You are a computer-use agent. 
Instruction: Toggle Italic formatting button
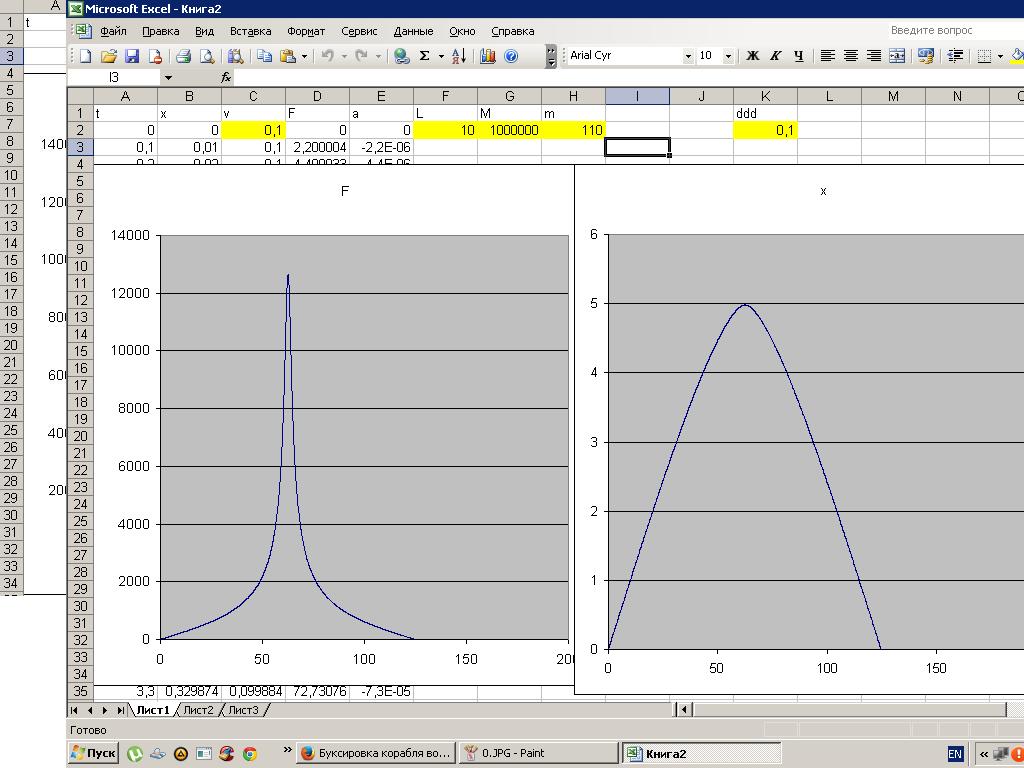775,56
